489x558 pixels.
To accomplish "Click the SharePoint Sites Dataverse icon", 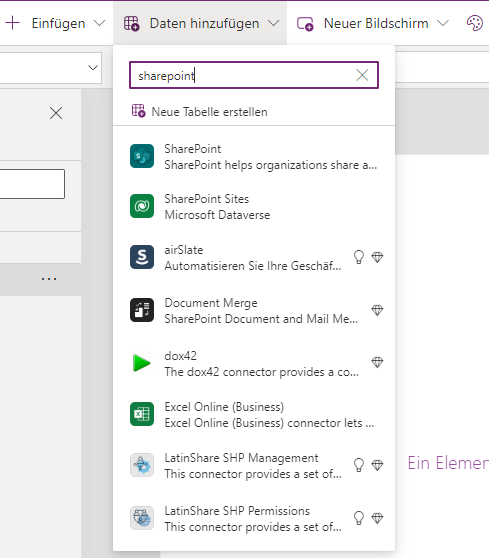I will point(142,206).
